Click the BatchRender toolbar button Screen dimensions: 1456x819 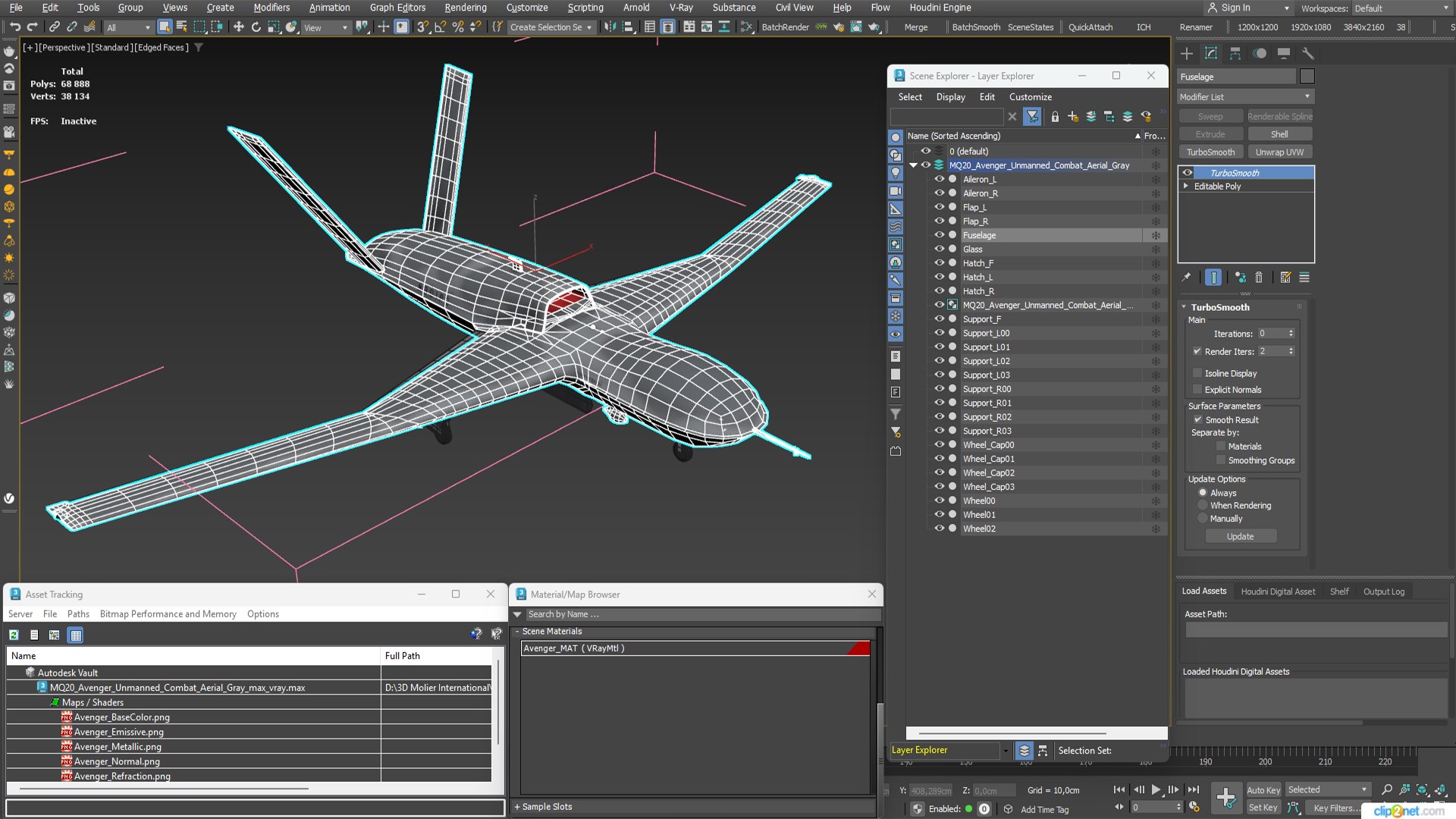point(785,27)
